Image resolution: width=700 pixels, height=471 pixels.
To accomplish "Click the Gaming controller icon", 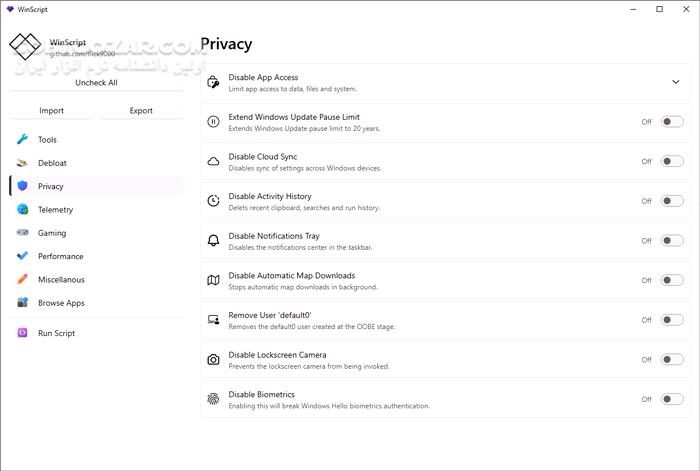I will 22,232.
